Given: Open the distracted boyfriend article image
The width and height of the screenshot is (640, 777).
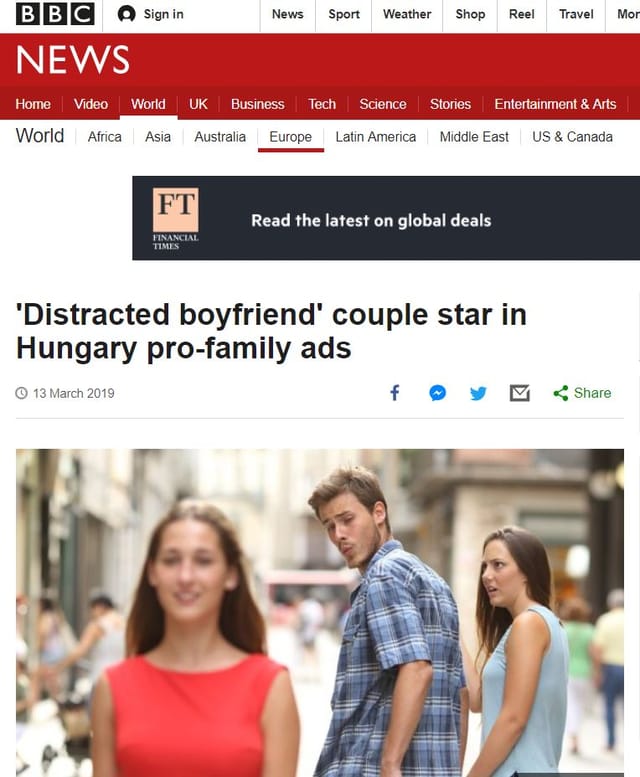Looking at the screenshot, I should tap(320, 612).
